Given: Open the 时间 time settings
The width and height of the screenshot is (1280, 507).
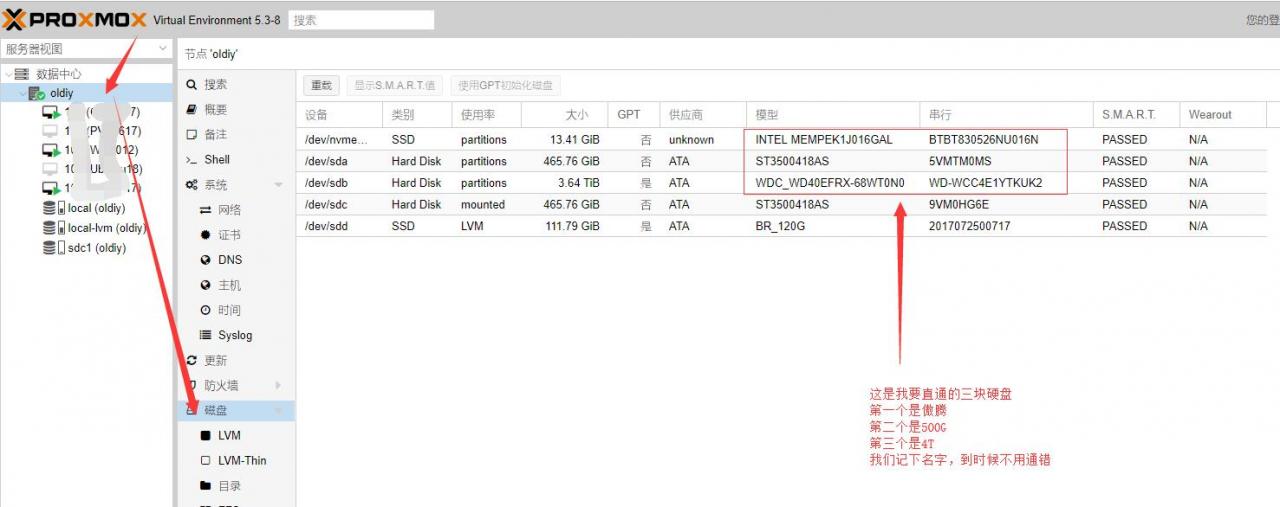Looking at the screenshot, I should pyautogui.click(x=230, y=310).
